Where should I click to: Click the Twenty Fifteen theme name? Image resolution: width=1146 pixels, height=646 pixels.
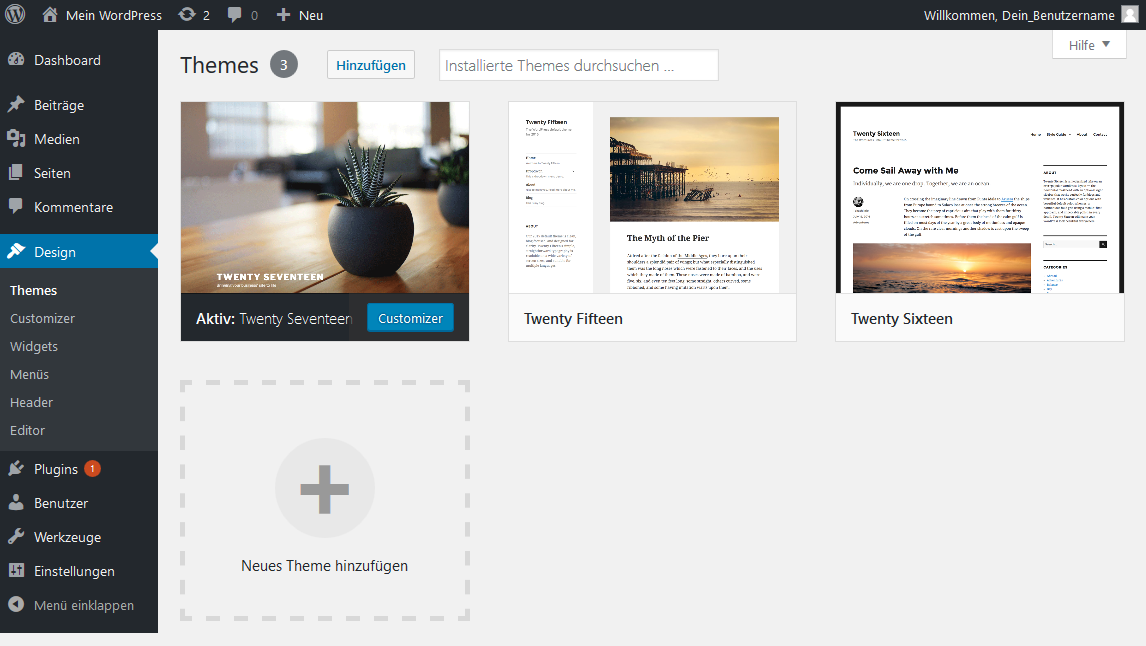tap(573, 319)
